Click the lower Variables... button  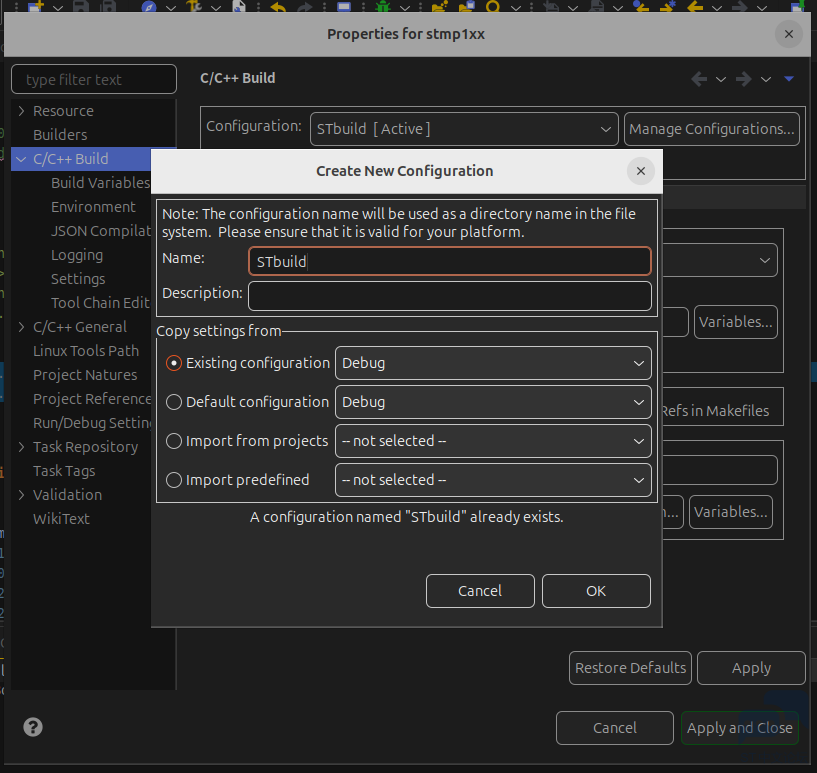(x=731, y=512)
